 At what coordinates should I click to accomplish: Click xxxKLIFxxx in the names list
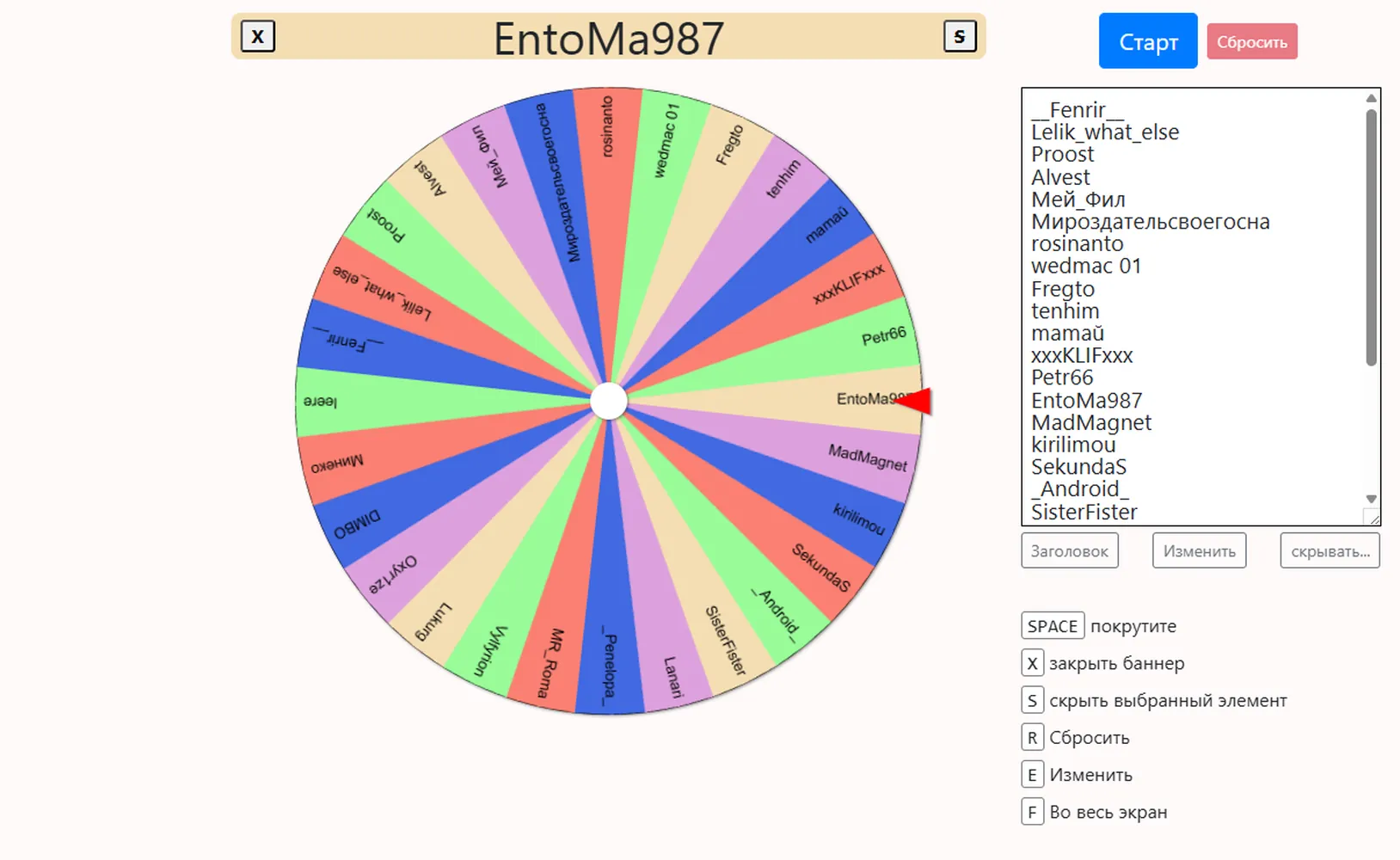pyautogui.click(x=1082, y=356)
